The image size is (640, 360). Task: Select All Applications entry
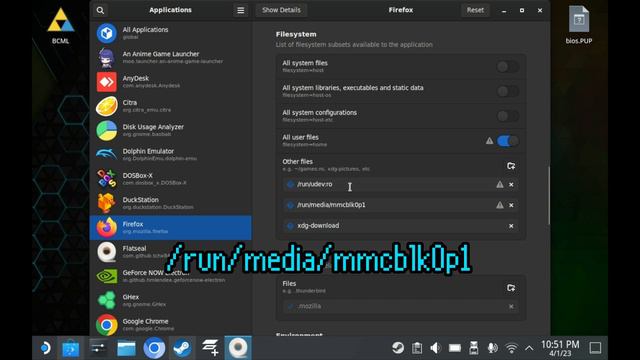click(x=171, y=33)
